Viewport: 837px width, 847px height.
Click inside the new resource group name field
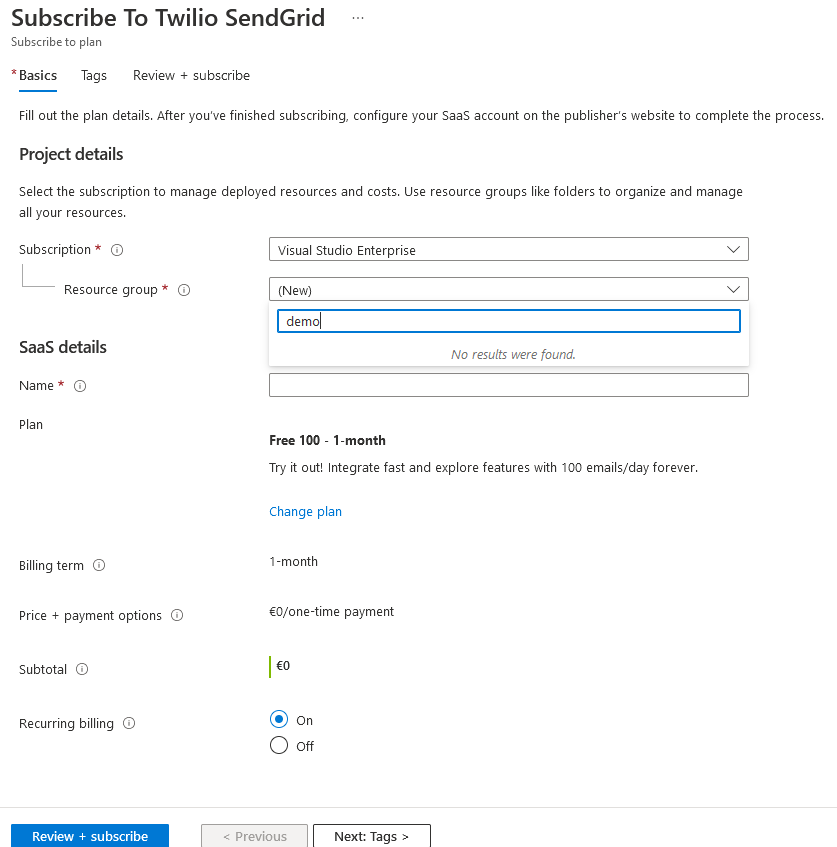coord(508,320)
